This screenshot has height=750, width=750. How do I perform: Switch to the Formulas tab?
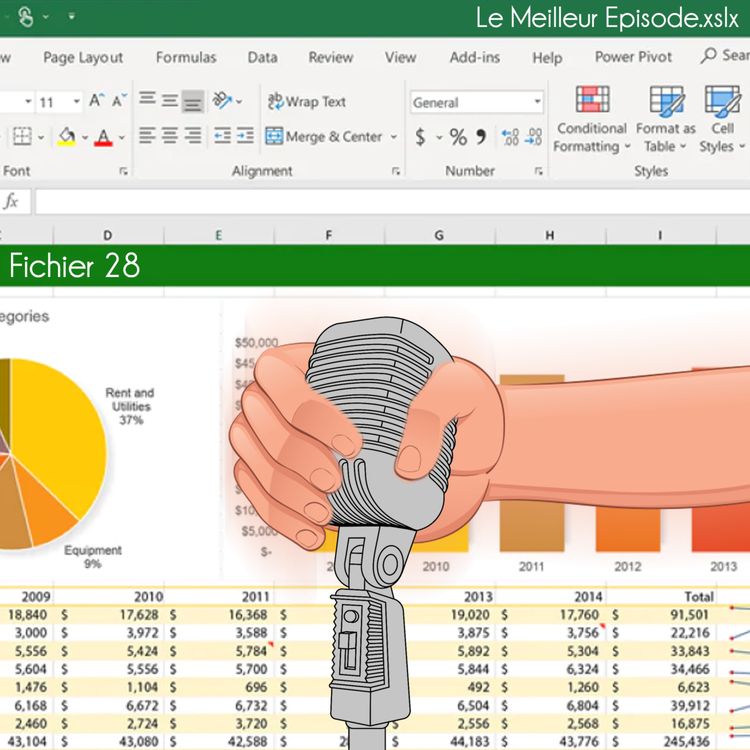(186, 57)
